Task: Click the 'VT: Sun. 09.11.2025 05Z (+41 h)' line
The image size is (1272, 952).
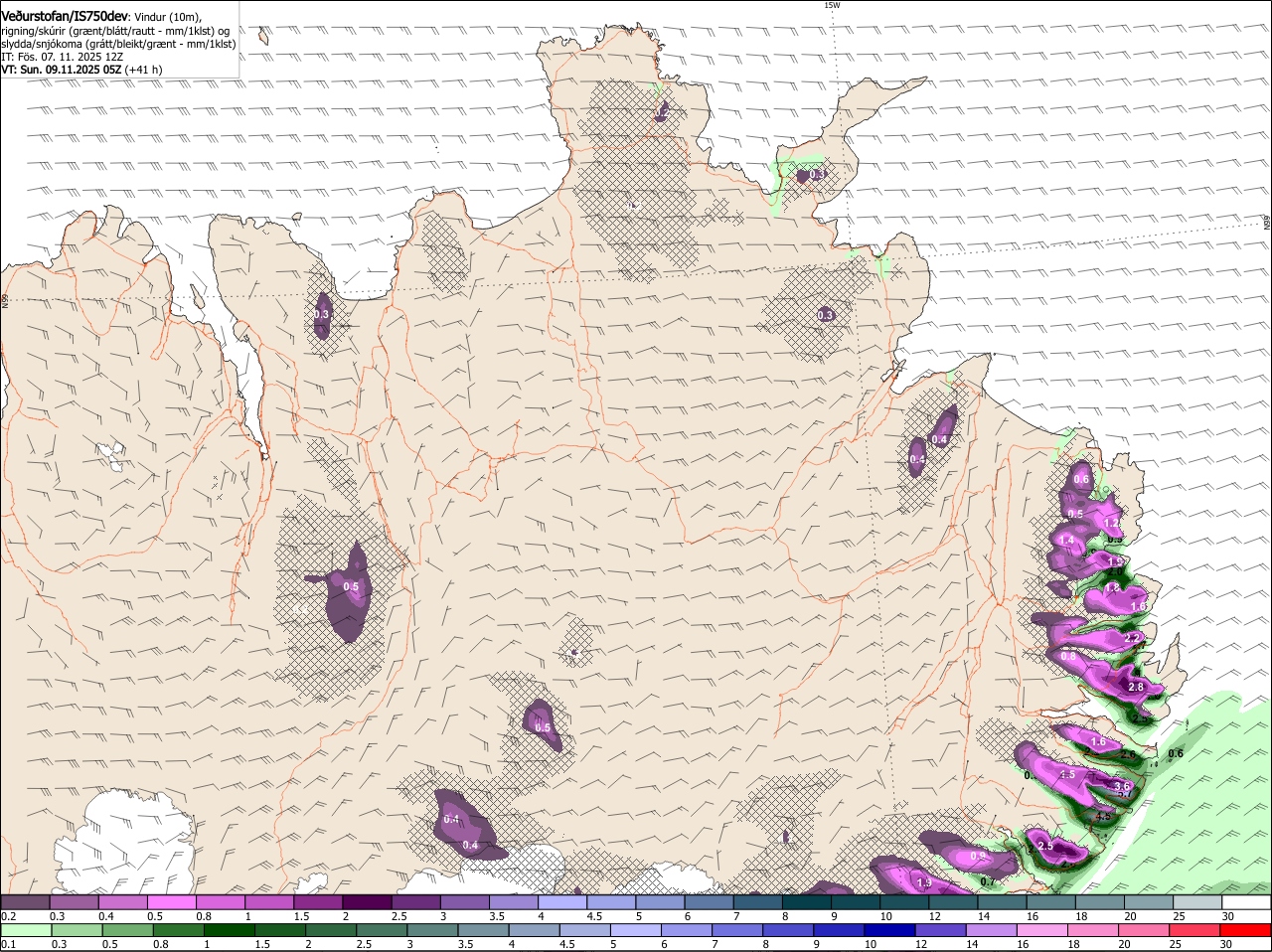Action: coord(81,70)
